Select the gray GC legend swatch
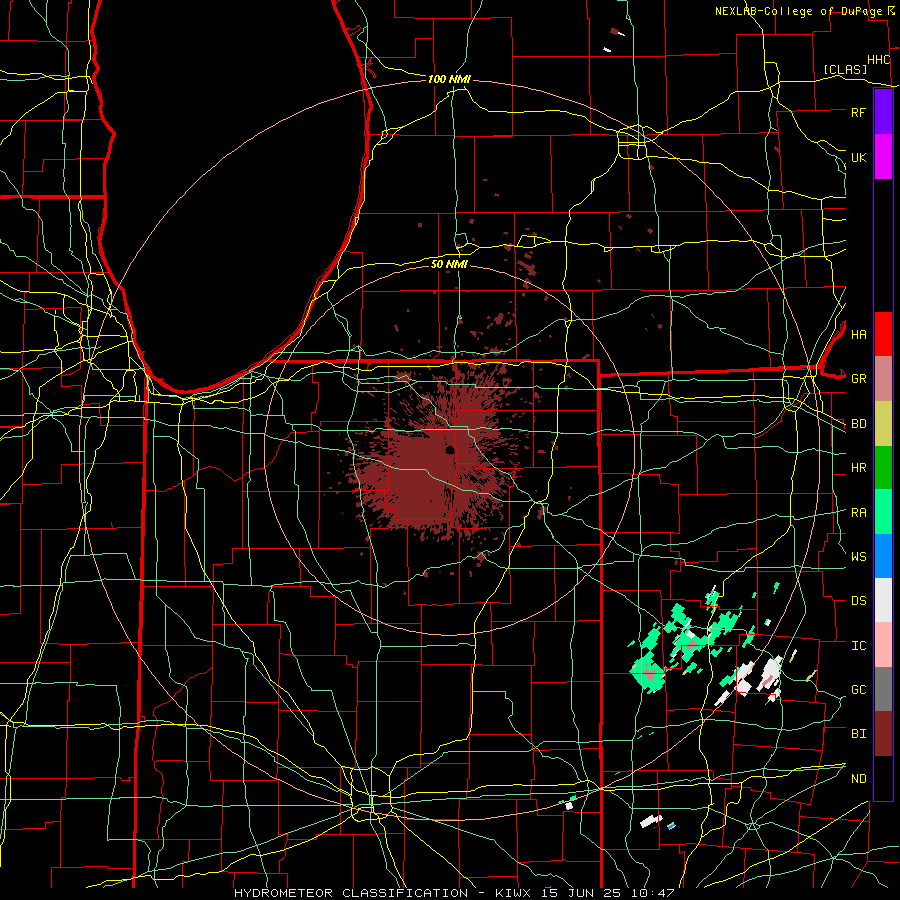The width and height of the screenshot is (900, 900). [x=883, y=689]
